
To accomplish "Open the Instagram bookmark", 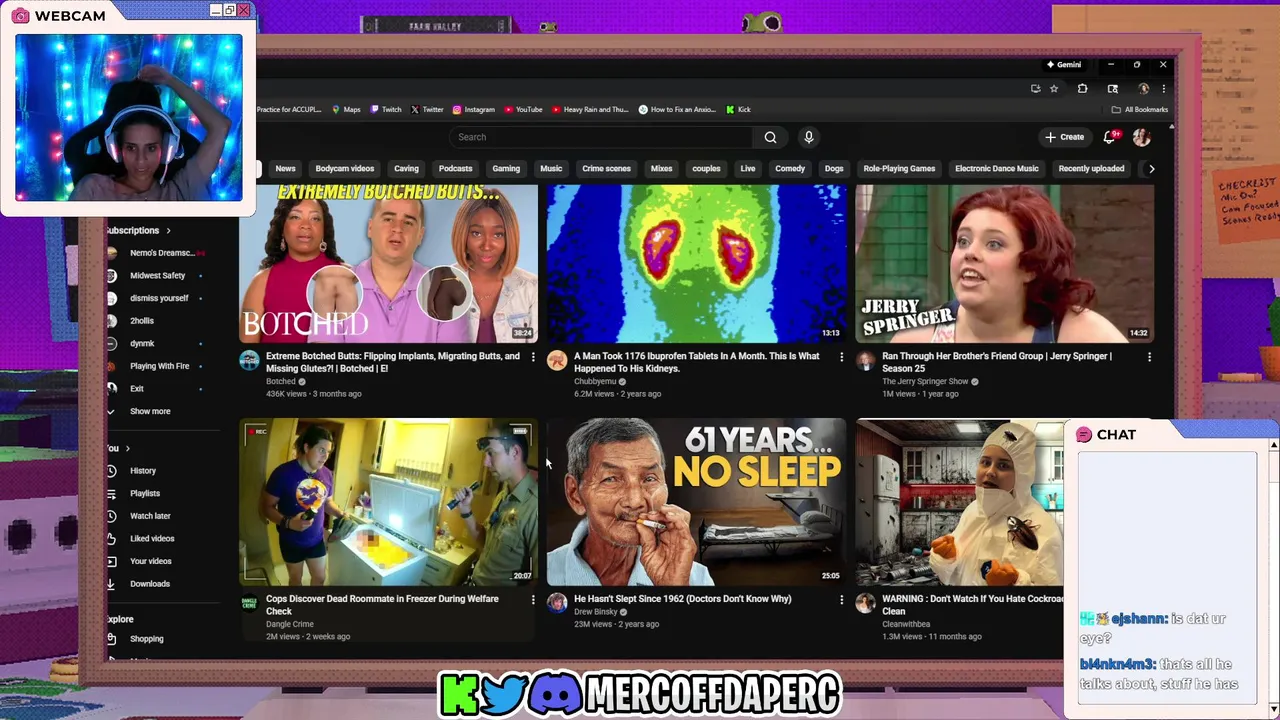I will pyautogui.click(x=474, y=110).
